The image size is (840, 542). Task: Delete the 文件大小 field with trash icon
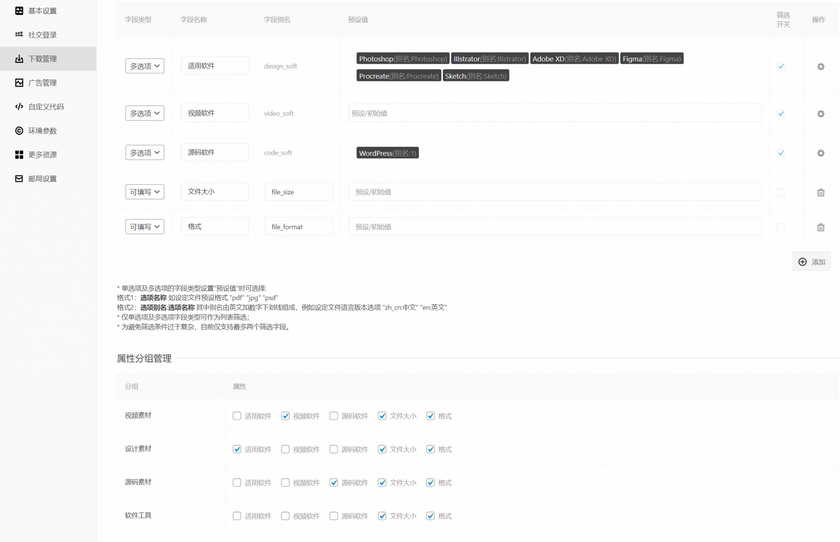coord(820,192)
